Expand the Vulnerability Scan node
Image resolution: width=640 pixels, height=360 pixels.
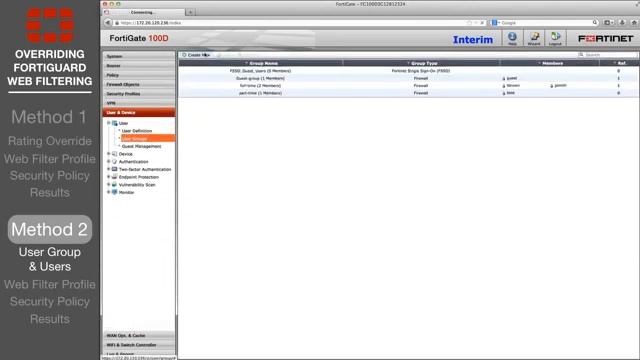pyautogui.click(x=109, y=185)
